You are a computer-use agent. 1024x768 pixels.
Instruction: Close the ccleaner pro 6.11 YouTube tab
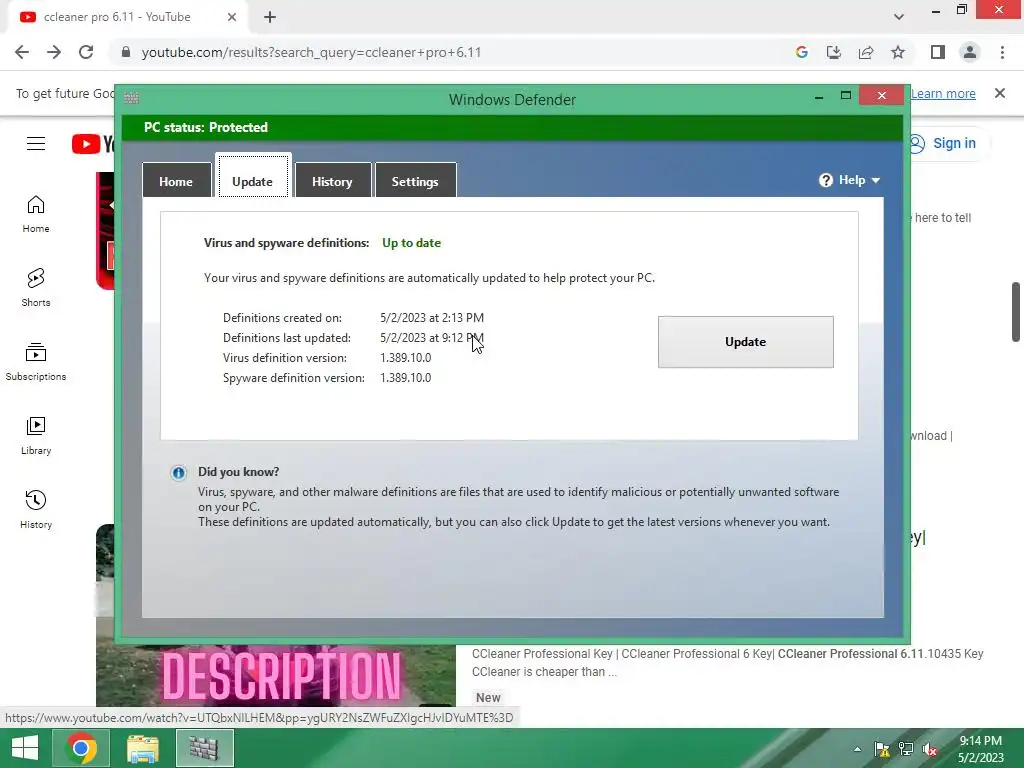click(x=232, y=17)
